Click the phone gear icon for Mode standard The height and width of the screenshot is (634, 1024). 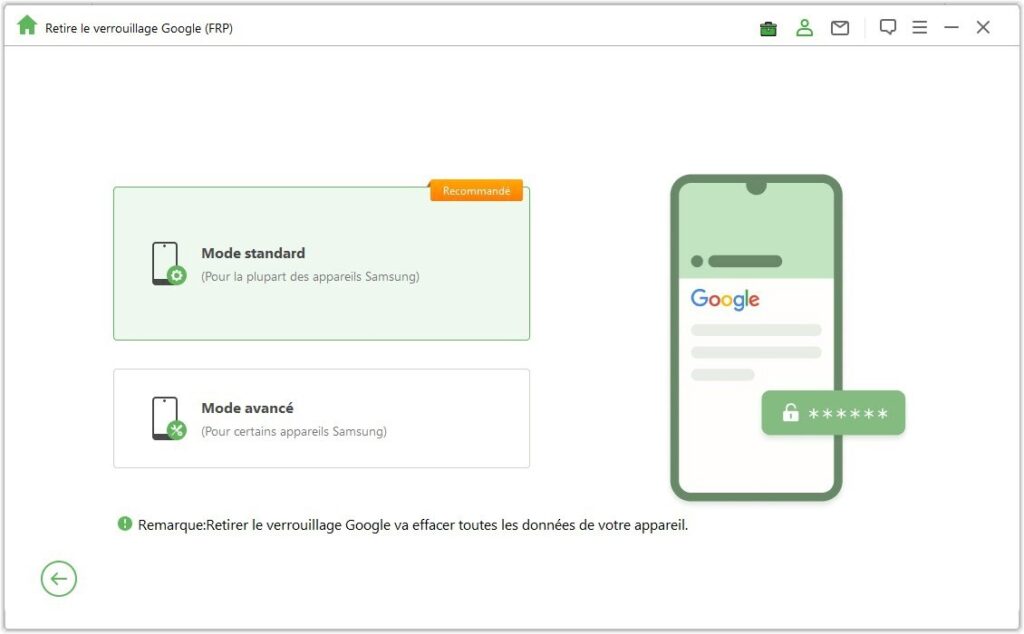(x=168, y=264)
